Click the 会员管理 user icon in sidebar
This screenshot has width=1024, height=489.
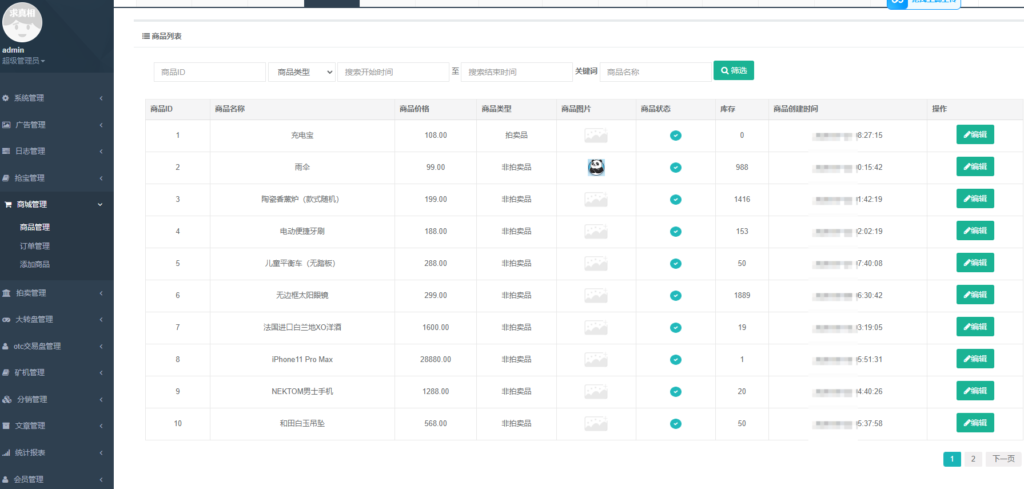(6, 479)
